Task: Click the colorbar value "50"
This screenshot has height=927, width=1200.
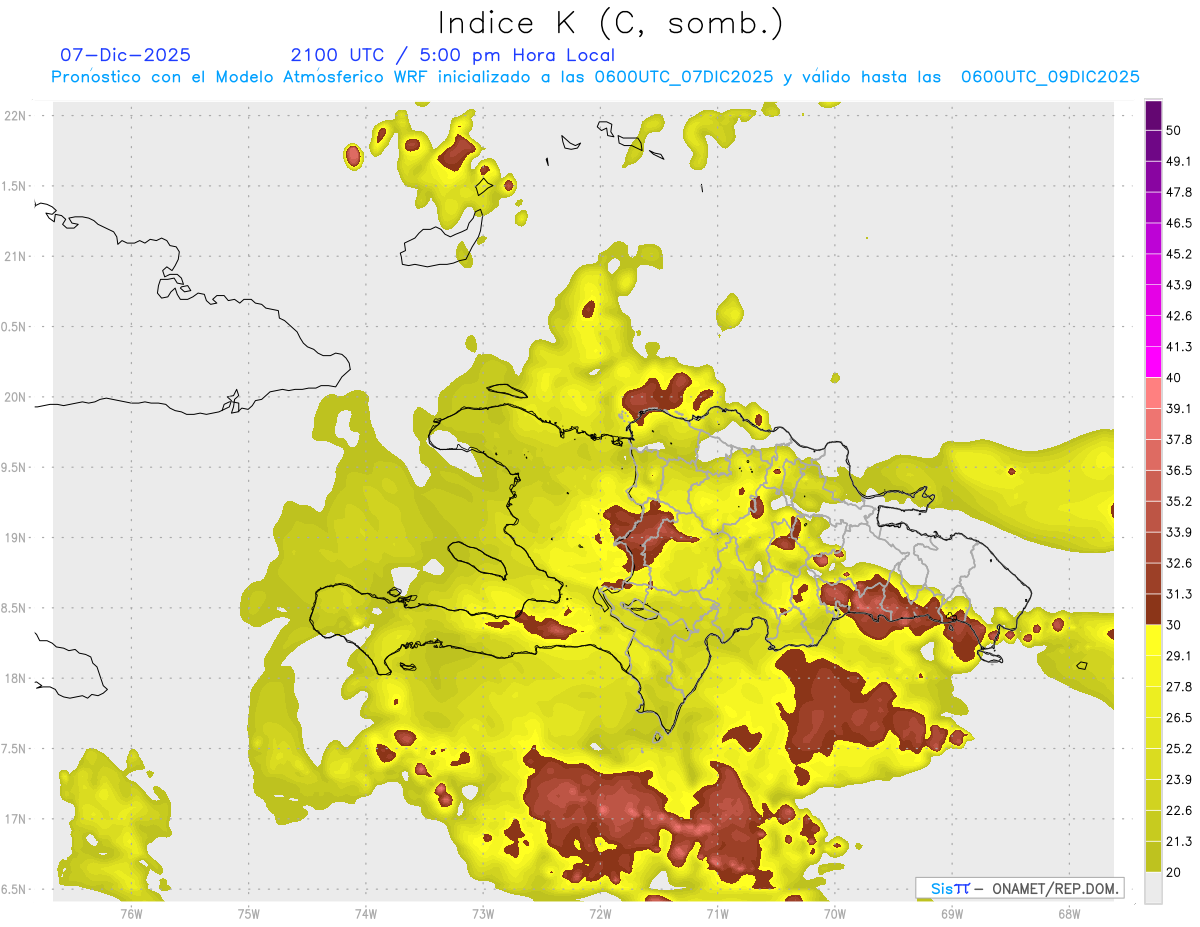Action: pyautogui.click(x=1173, y=130)
